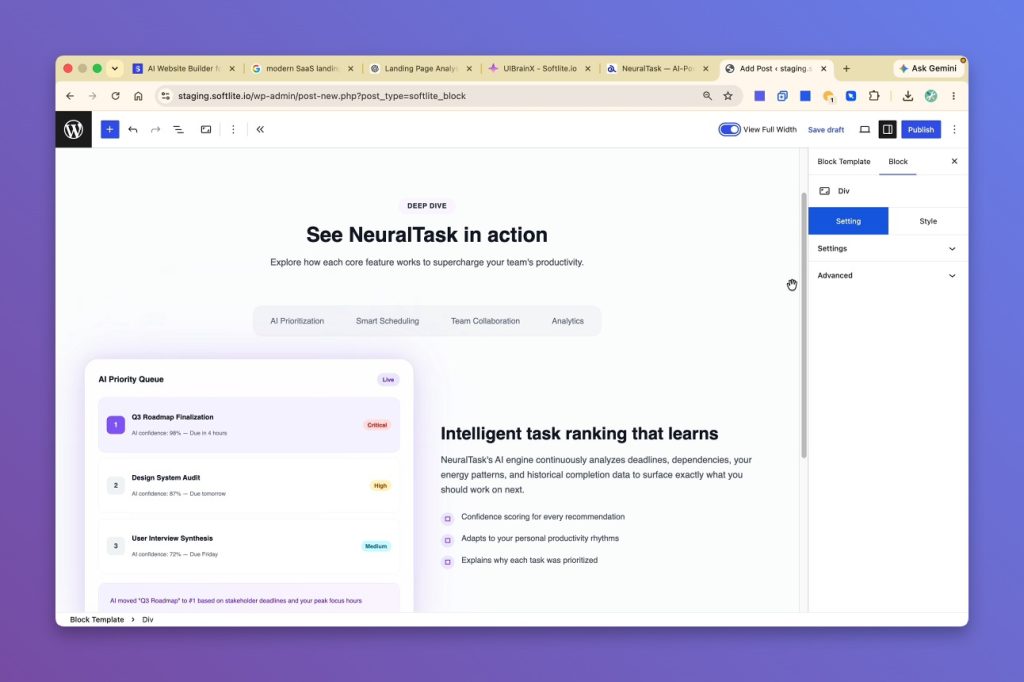
Task: Open the editor Options menu beside Publish
Action: [x=954, y=129]
